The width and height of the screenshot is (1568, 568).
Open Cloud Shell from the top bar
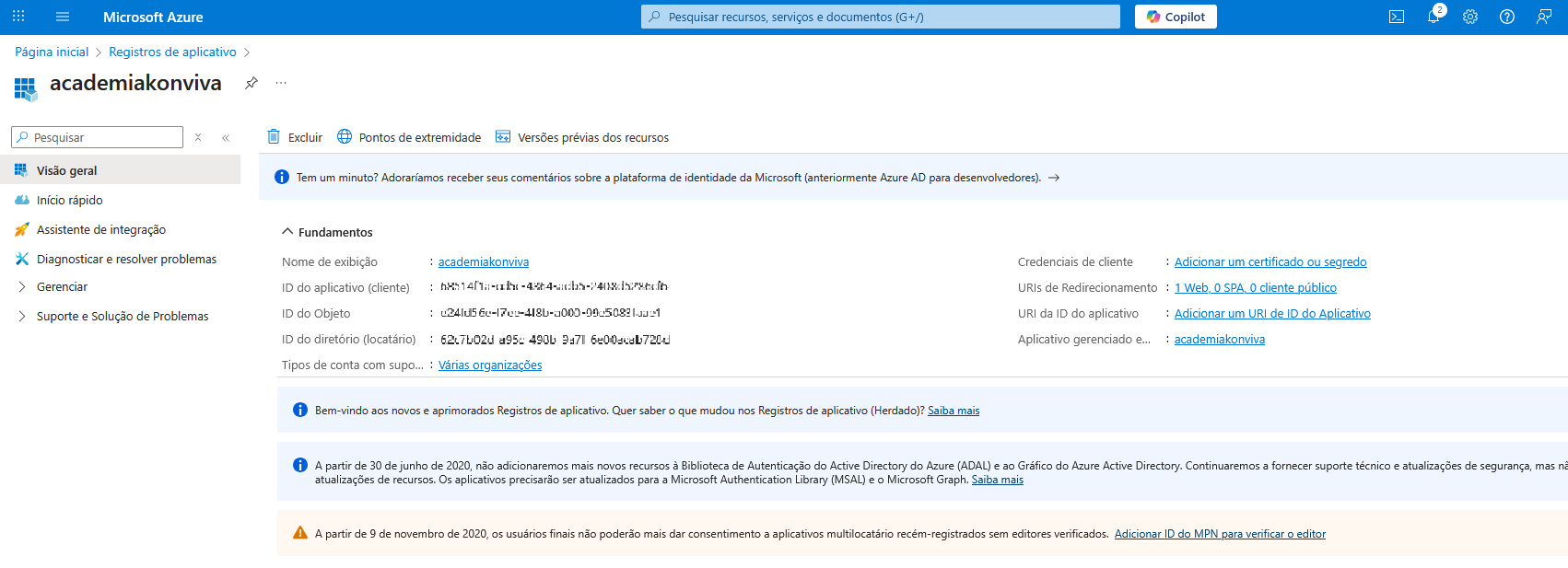point(1397,17)
